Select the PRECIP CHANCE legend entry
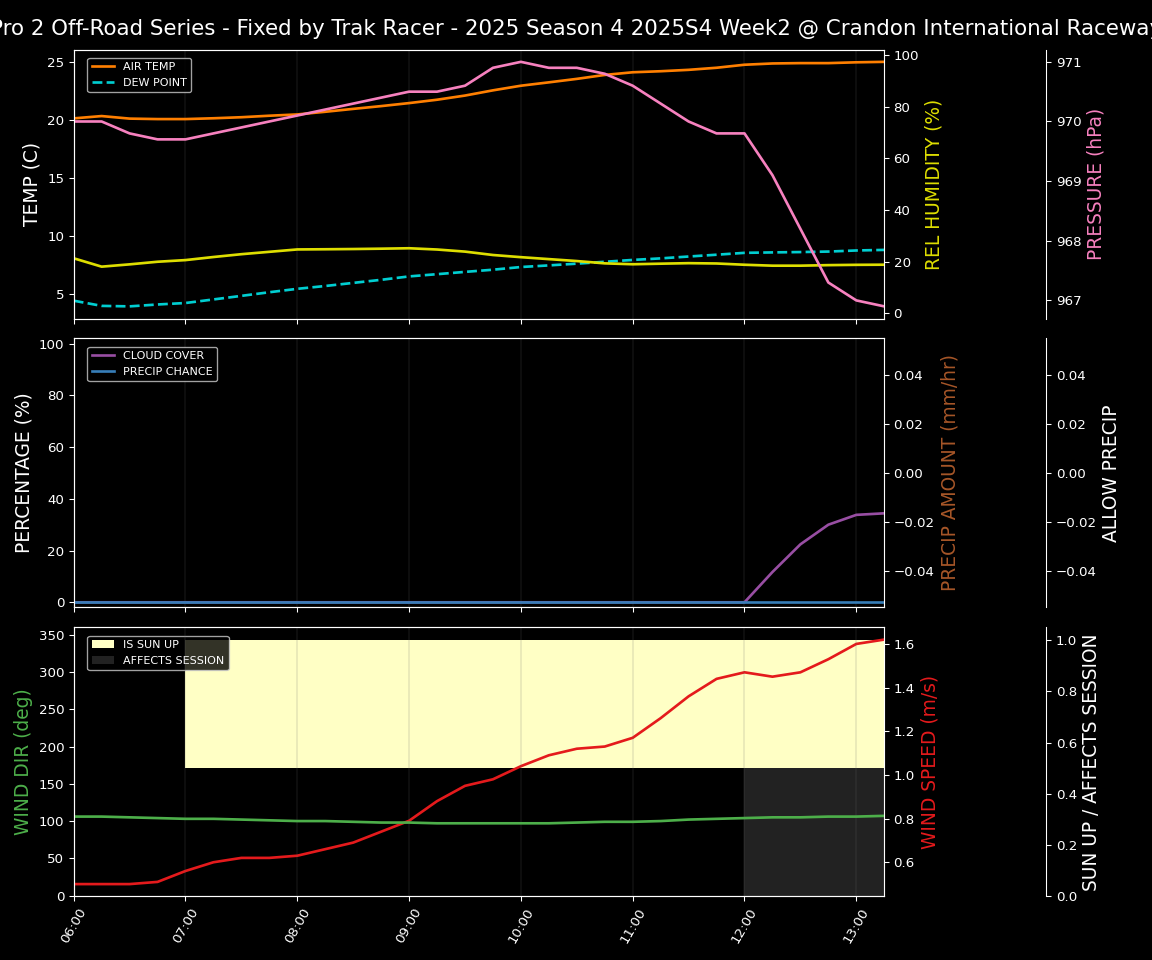1152x960 pixels. tap(167, 372)
